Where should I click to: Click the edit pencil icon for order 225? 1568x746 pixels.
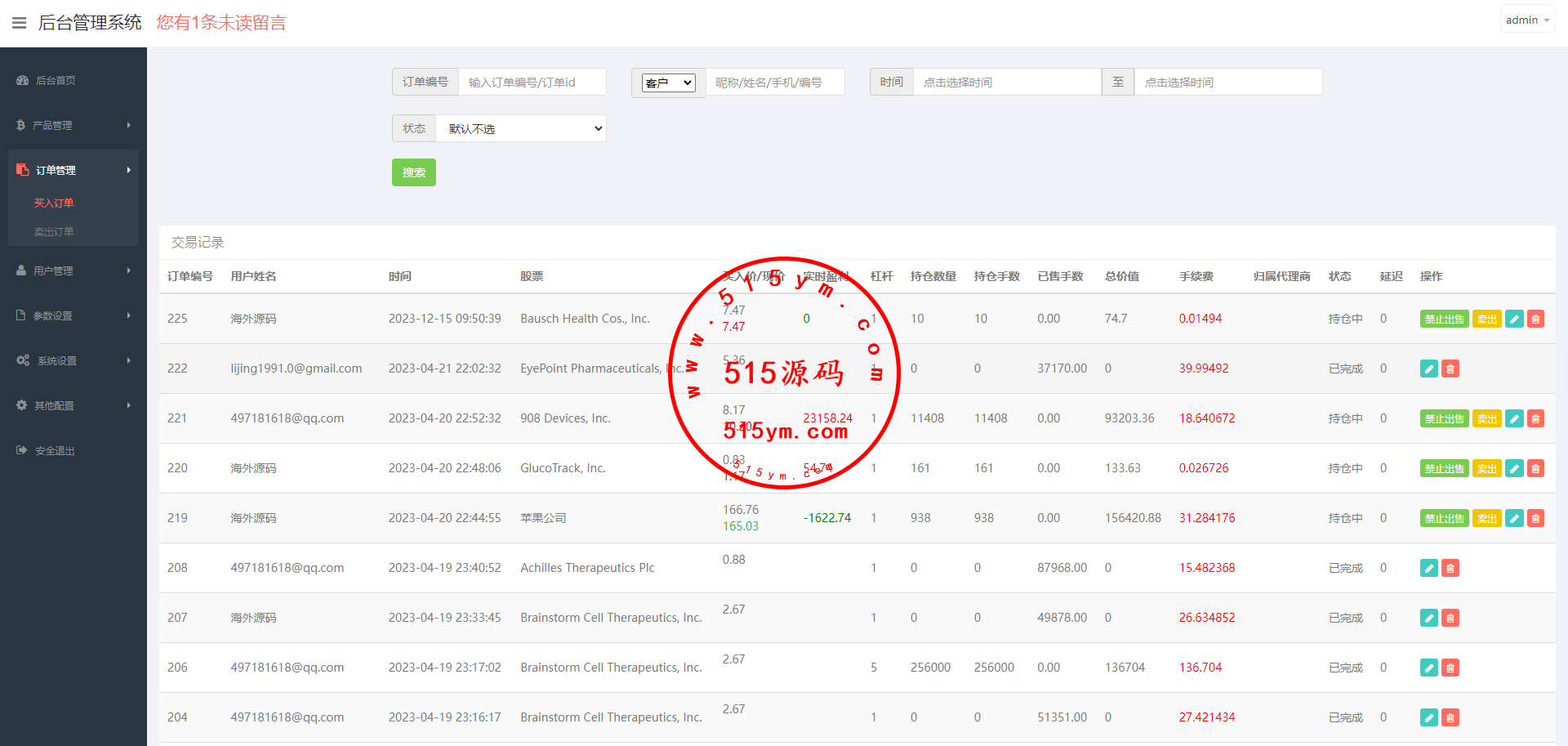(1514, 319)
